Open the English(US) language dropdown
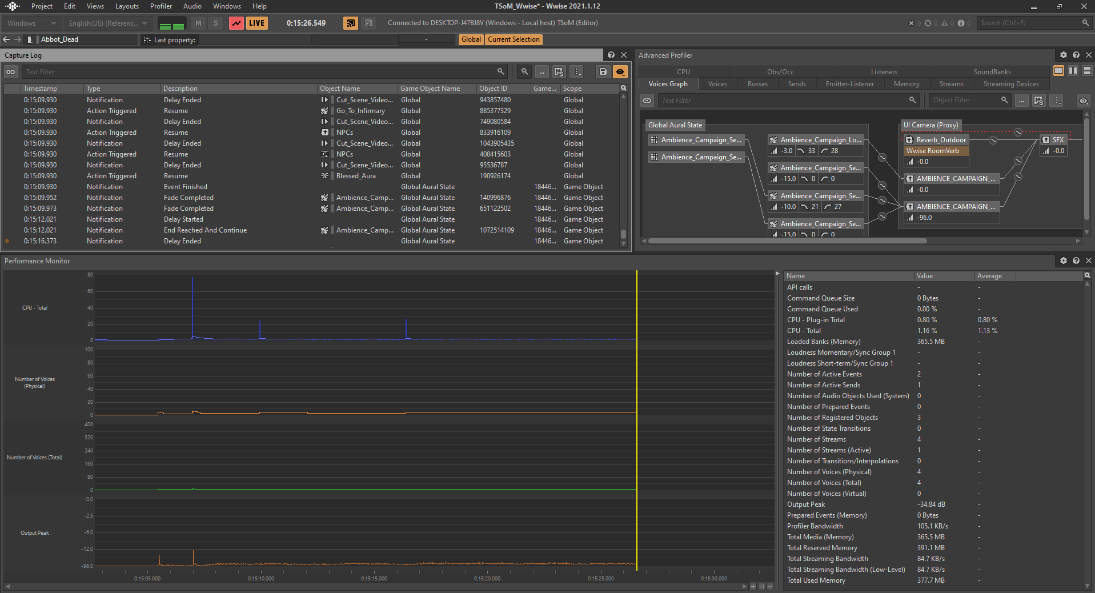 (x=106, y=22)
